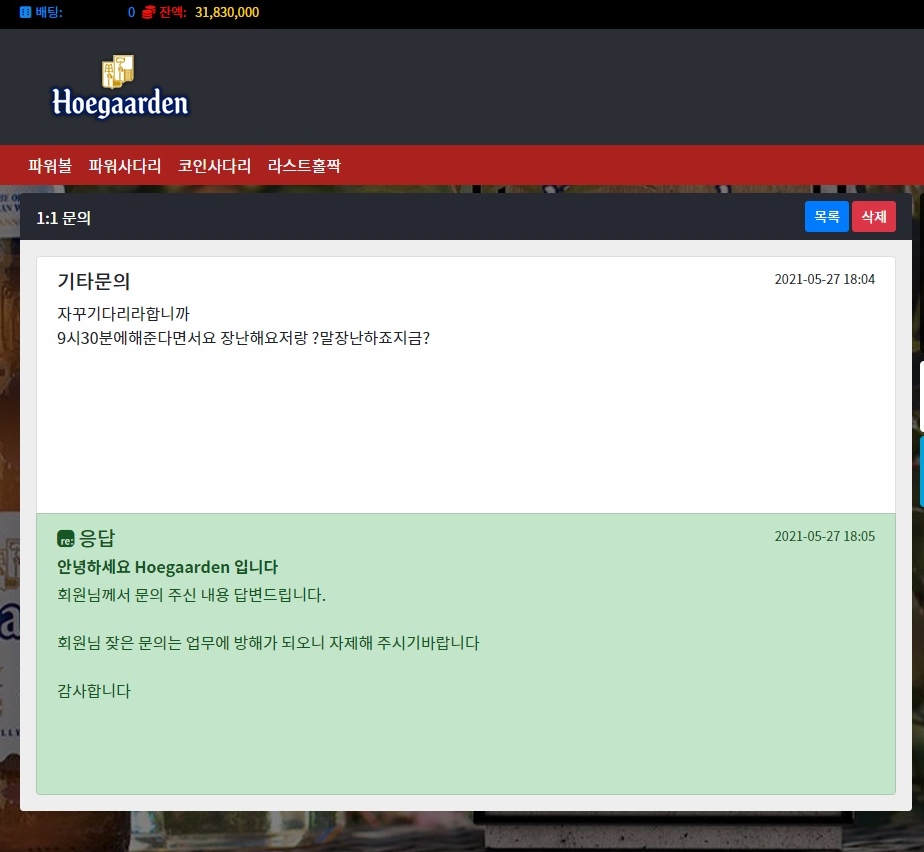The image size is (924, 852).
Task: Open the 파워사다리 menu
Action: tap(125, 166)
